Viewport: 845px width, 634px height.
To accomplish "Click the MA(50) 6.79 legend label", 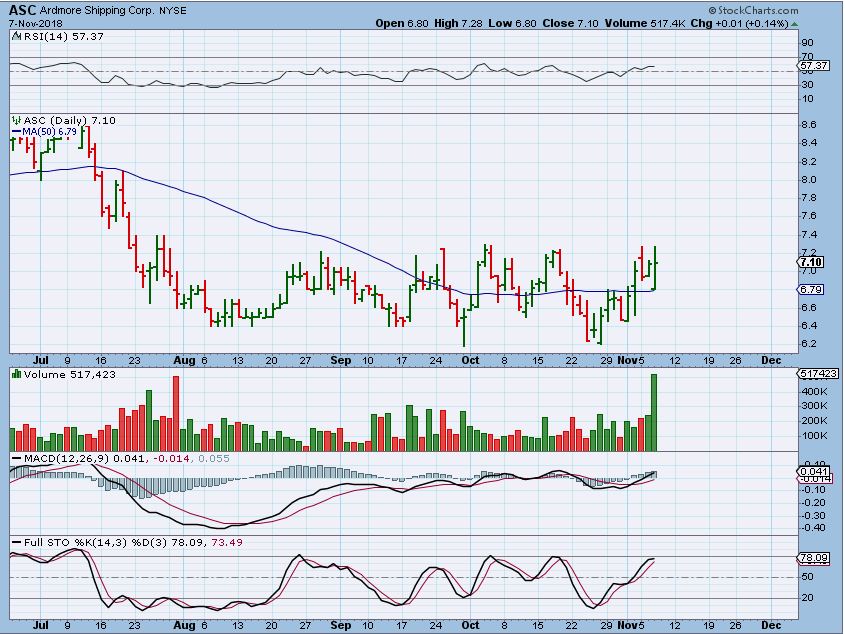I will (49, 132).
